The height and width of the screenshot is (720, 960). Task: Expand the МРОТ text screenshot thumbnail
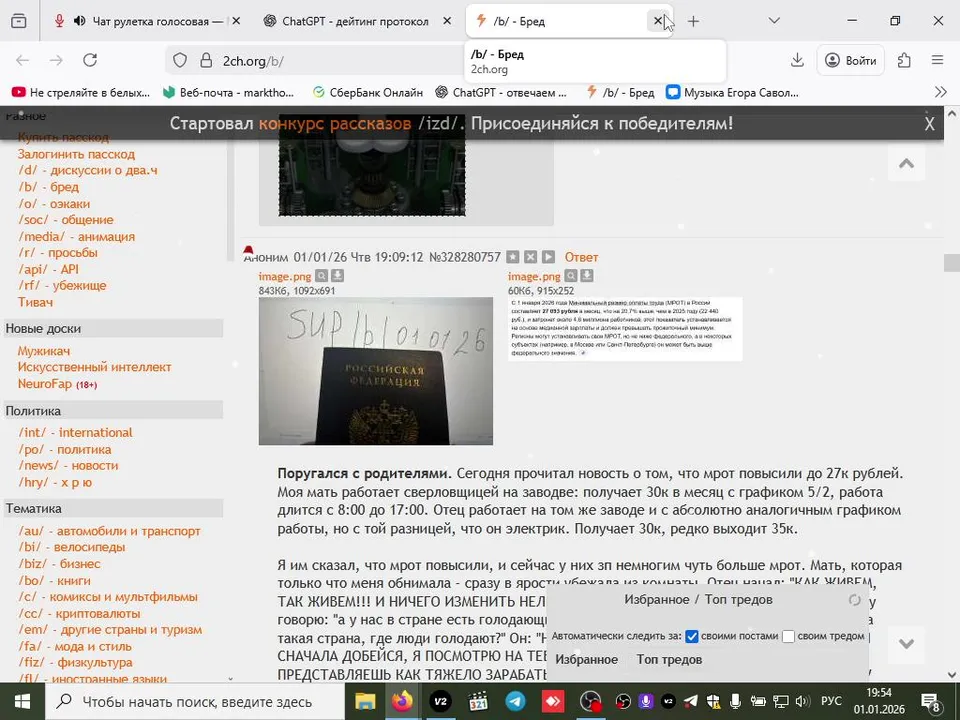point(624,328)
